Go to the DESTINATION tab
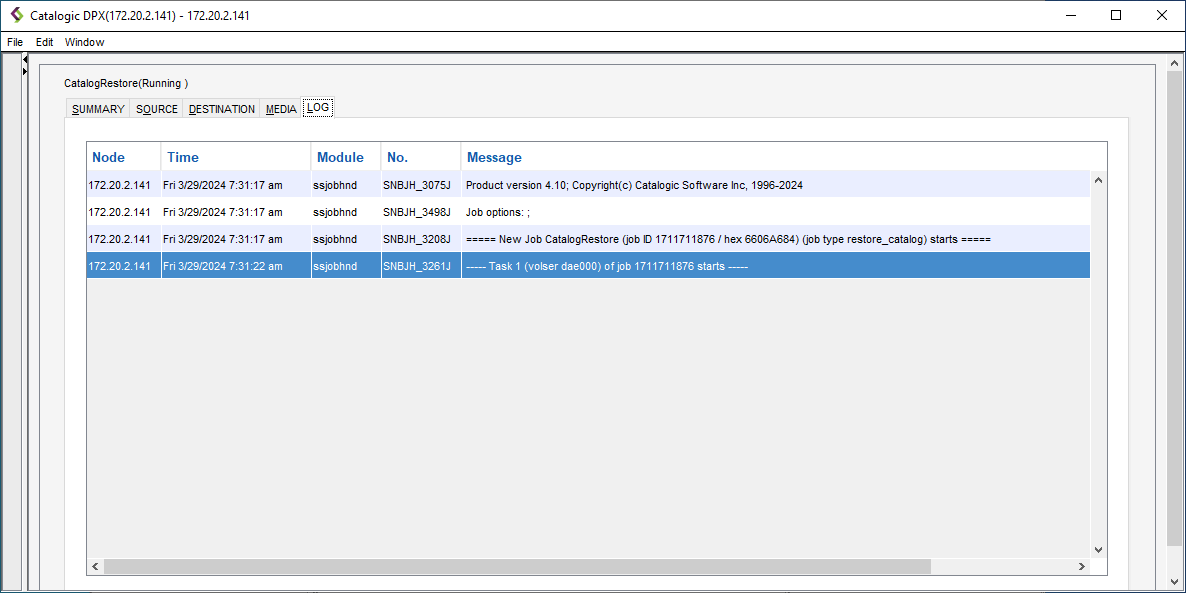Viewport: 1186px width, 593px height. tap(221, 109)
